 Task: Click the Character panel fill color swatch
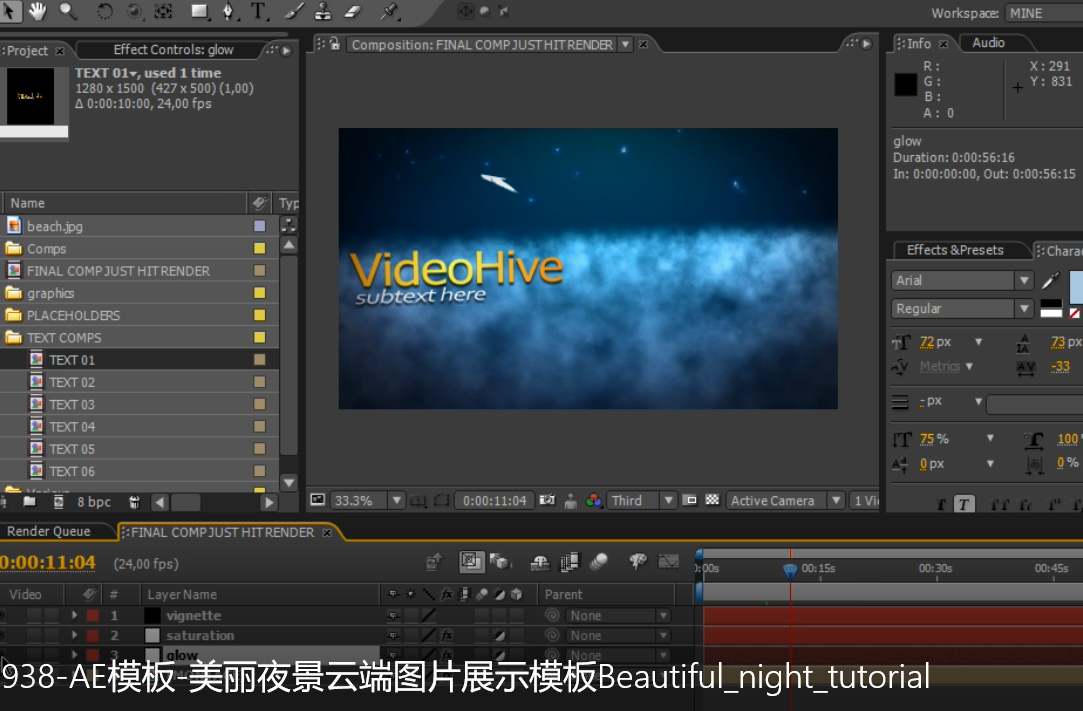pos(1075,287)
